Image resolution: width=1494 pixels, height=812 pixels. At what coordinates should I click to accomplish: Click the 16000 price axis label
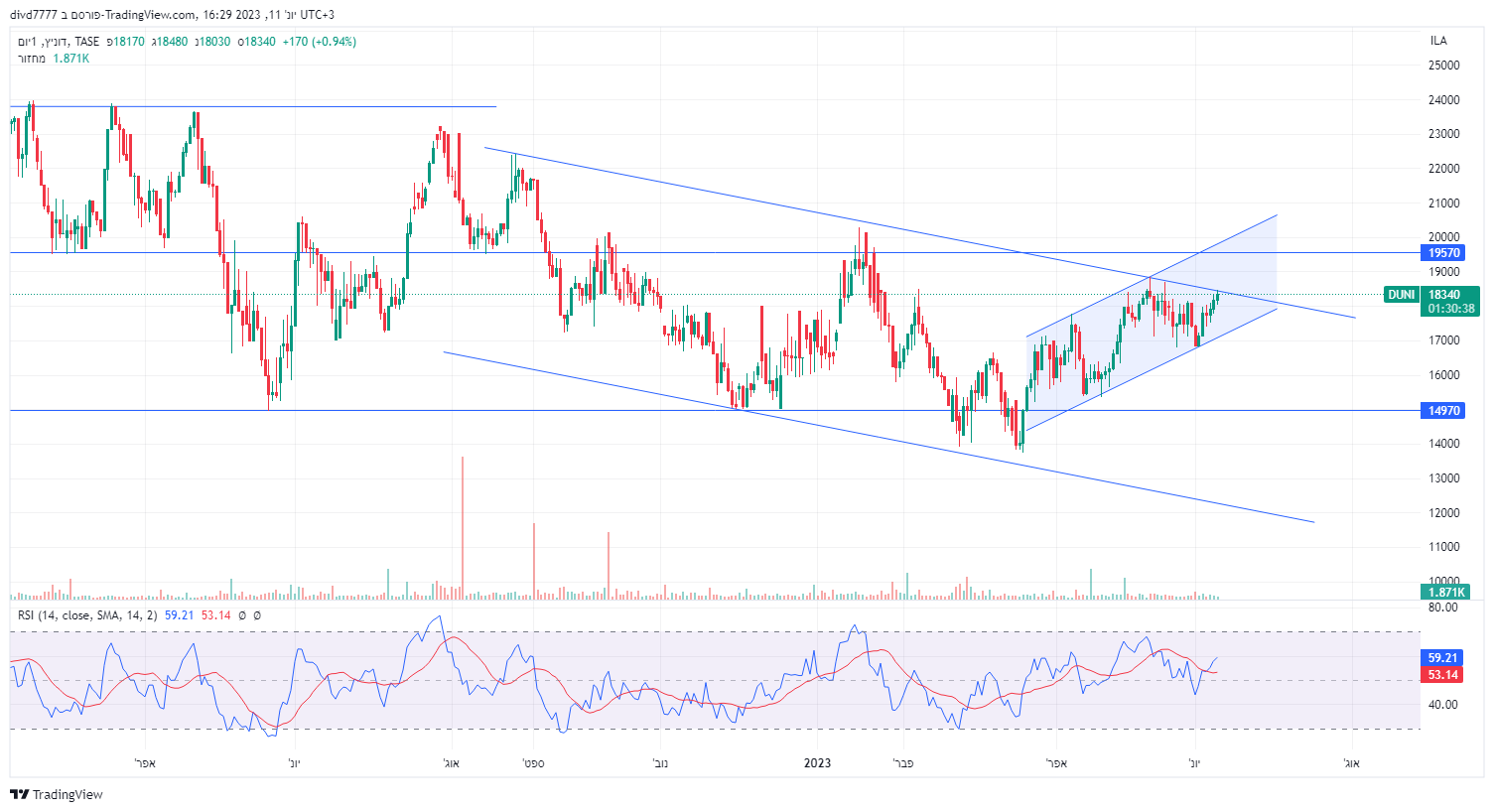[x=1443, y=375]
